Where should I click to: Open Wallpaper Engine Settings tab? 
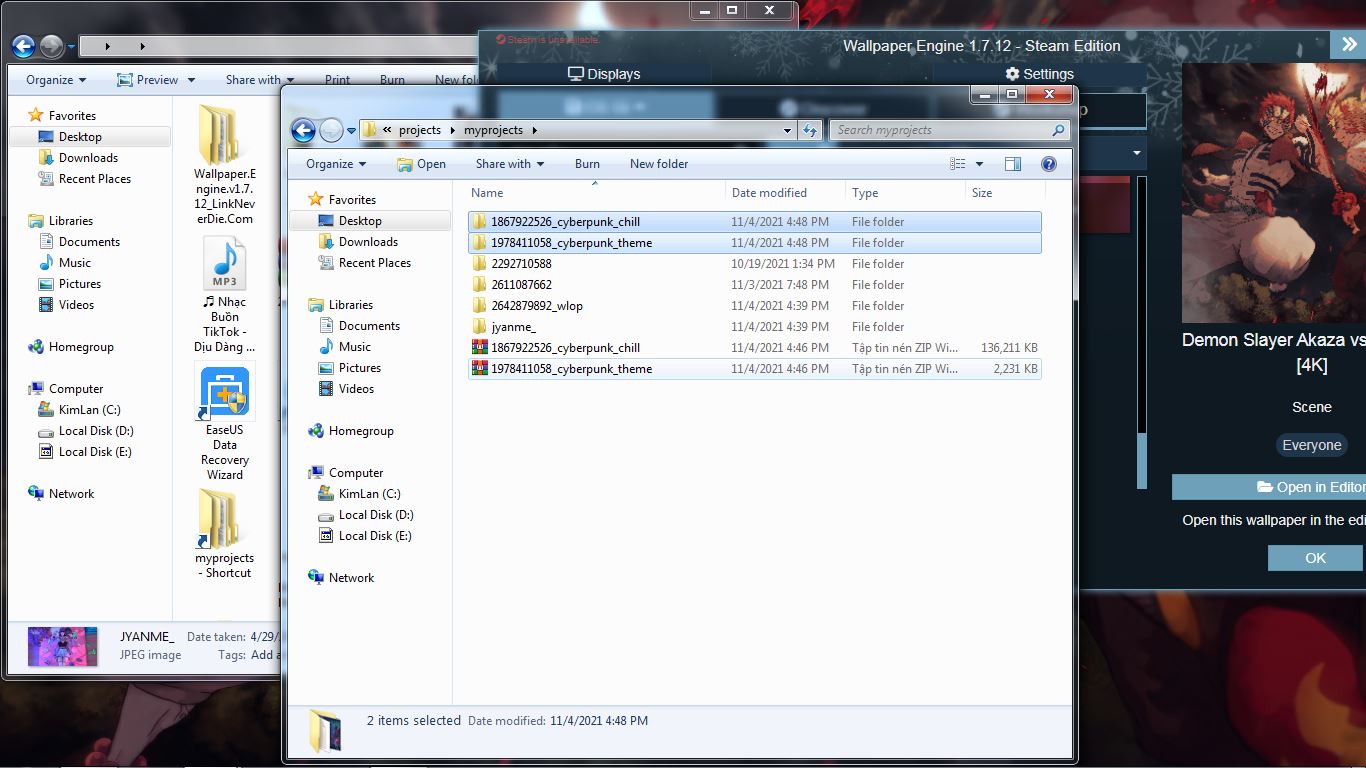pos(1039,74)
